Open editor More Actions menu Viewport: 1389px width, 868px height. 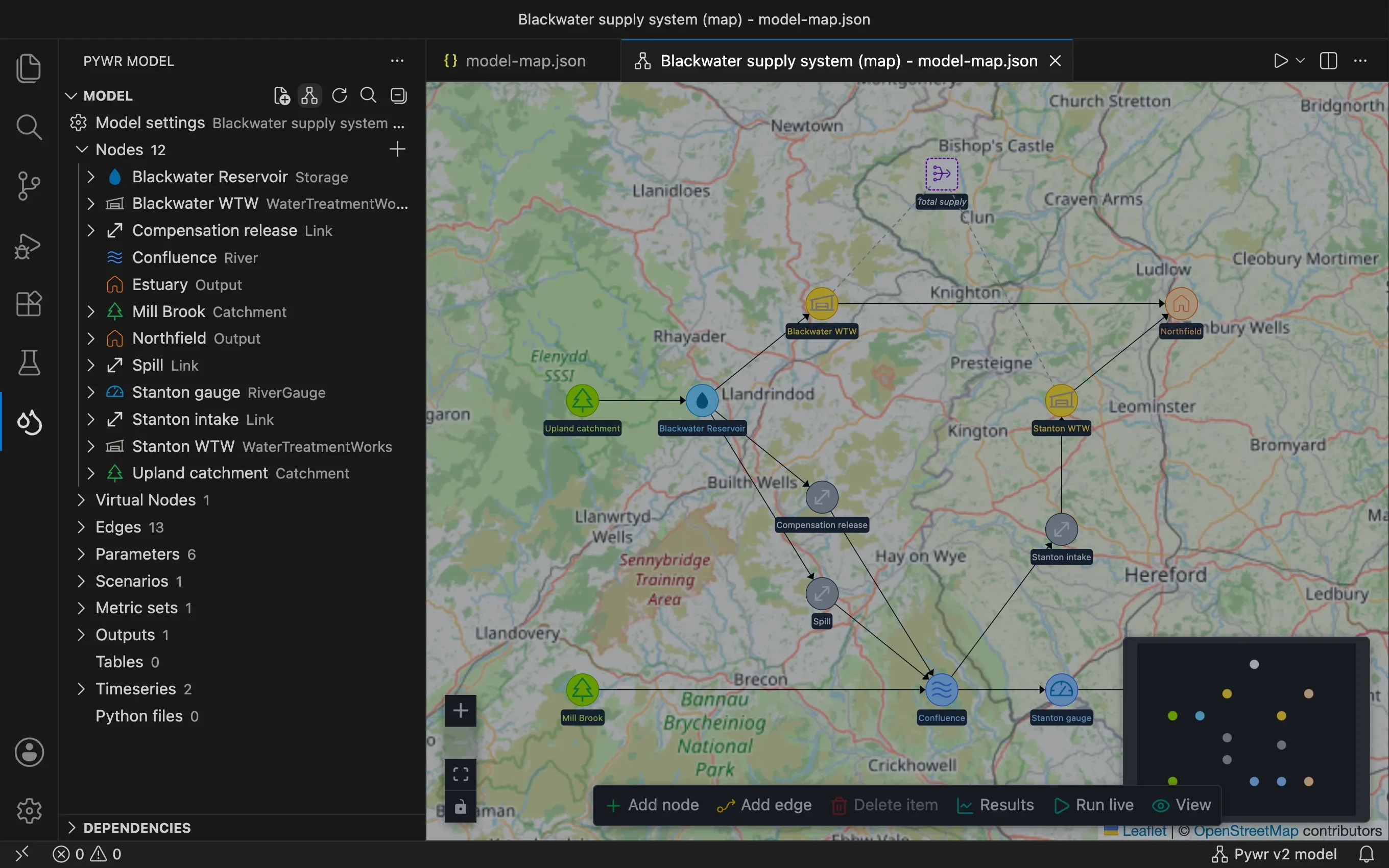tap(1360, 61)
